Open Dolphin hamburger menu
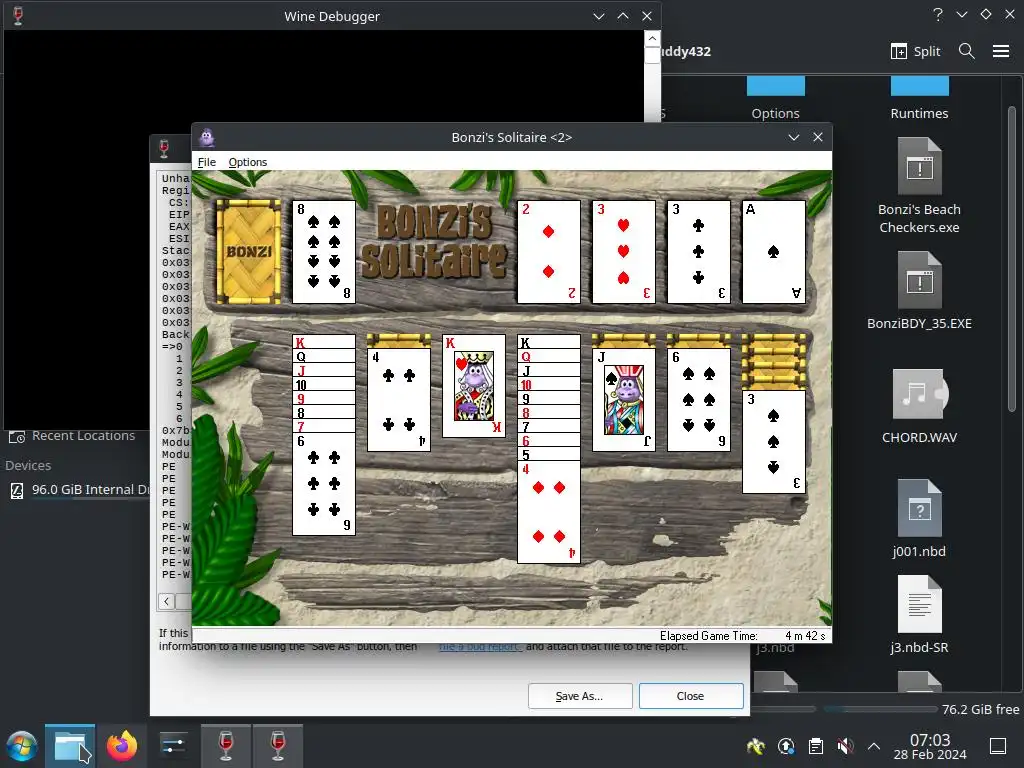This screenshot has height=768, width=1024. tap(1000, 51)
